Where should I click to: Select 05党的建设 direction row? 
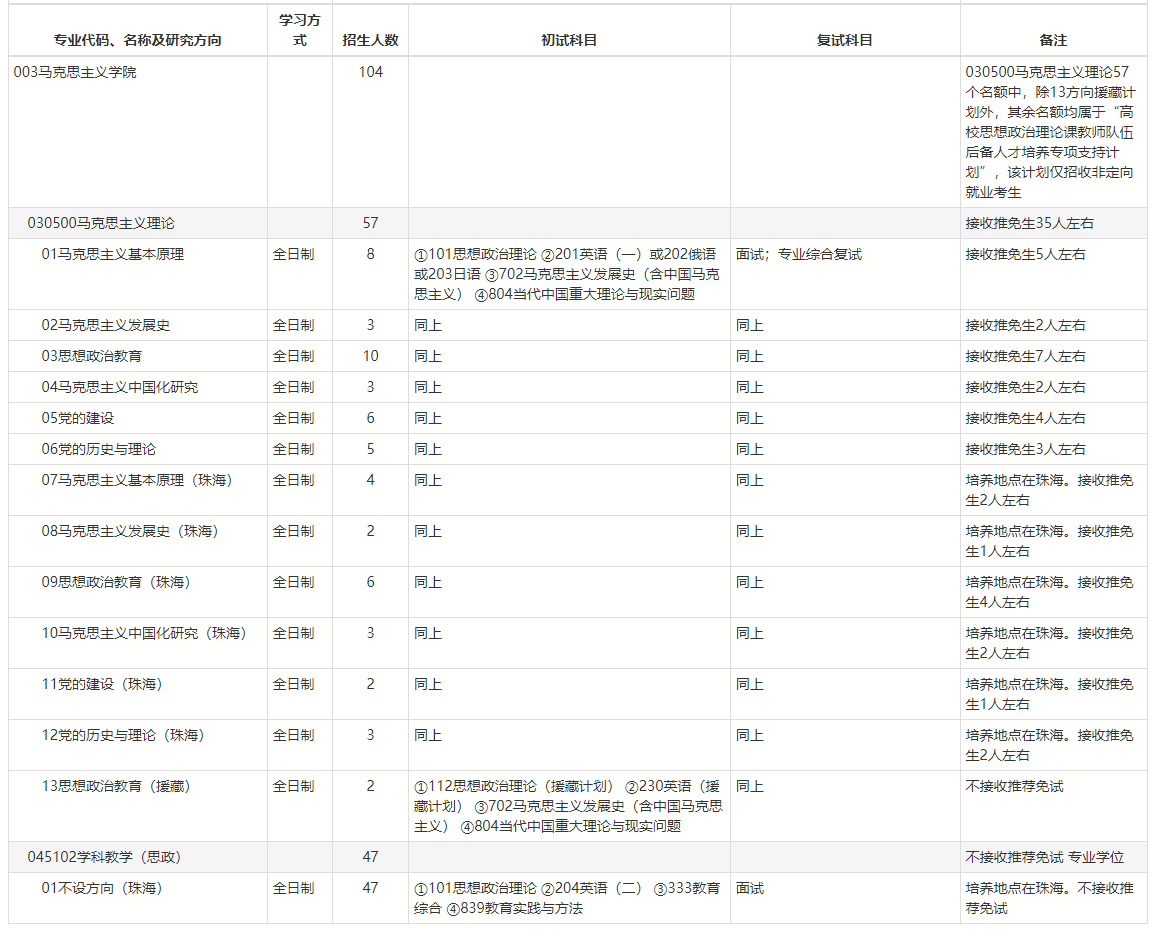[x=577, y=418]
